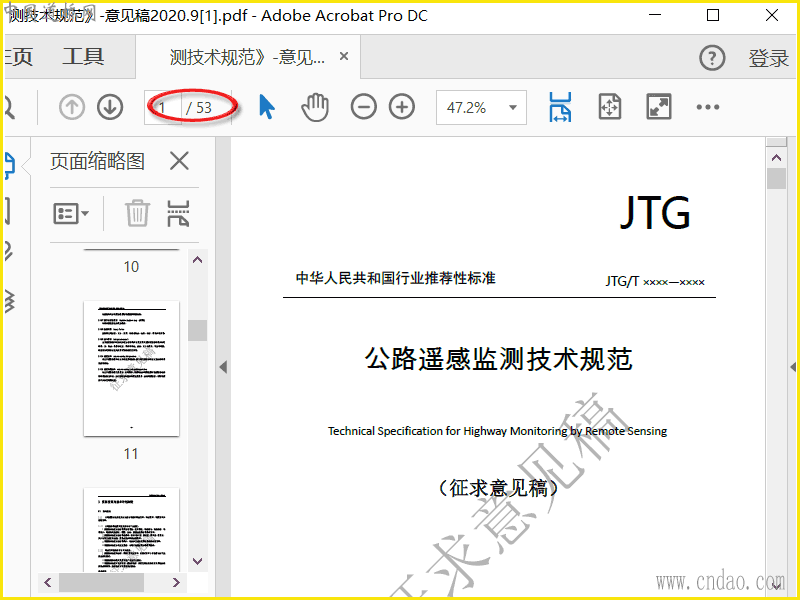Open layers sidebar icon
Screen dimensions: 800x600
tap(9, 301)
